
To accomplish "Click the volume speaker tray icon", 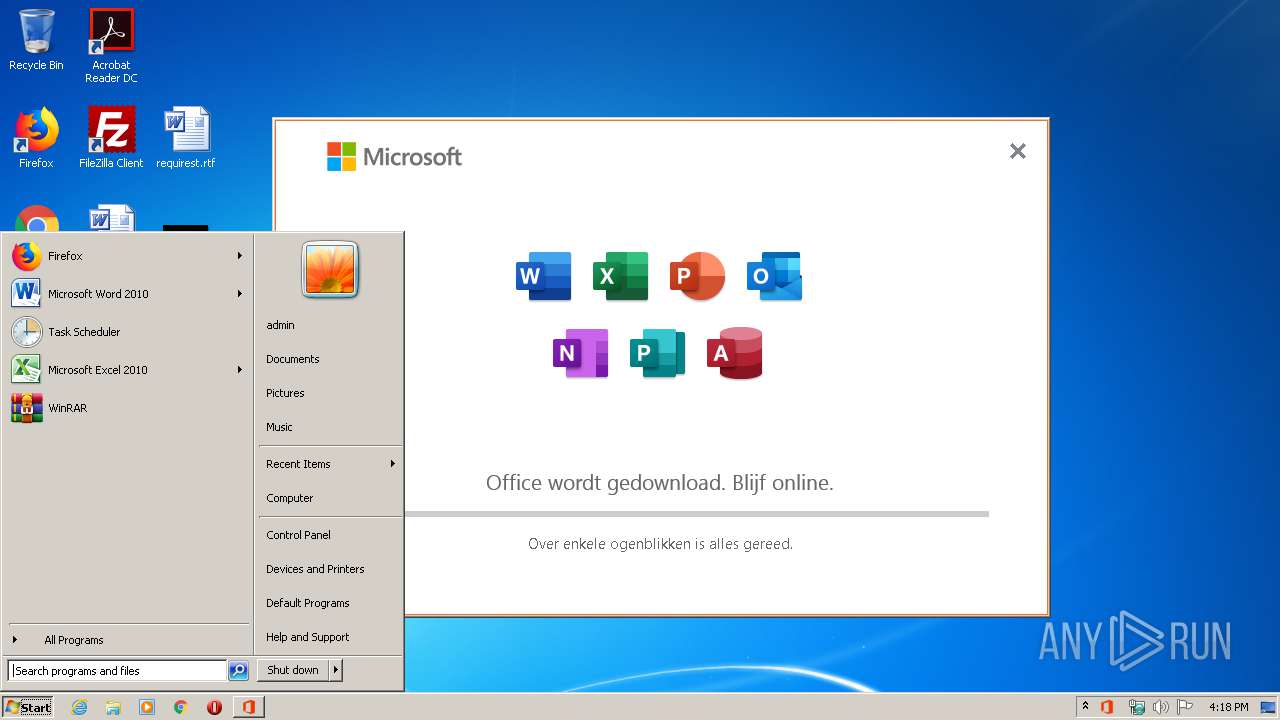I will point(1161,707).
